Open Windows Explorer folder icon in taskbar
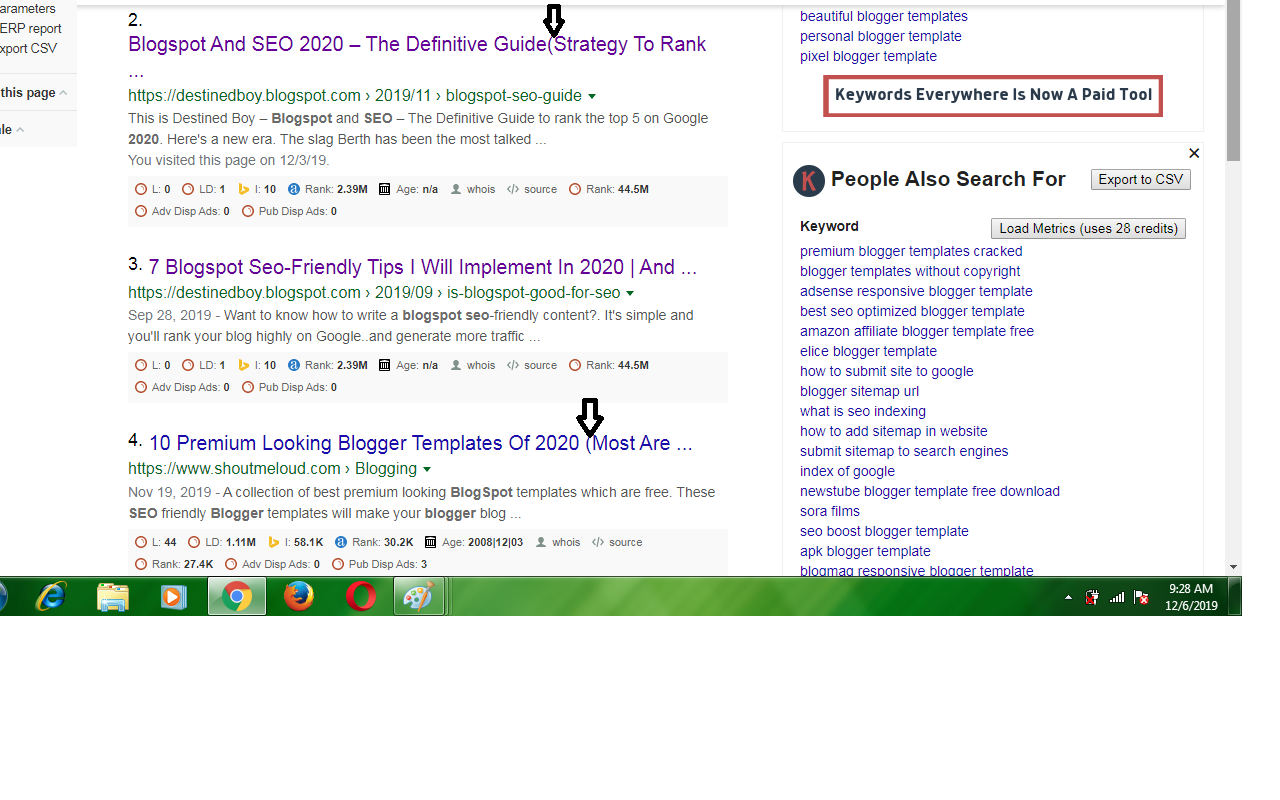 point(112,597)
